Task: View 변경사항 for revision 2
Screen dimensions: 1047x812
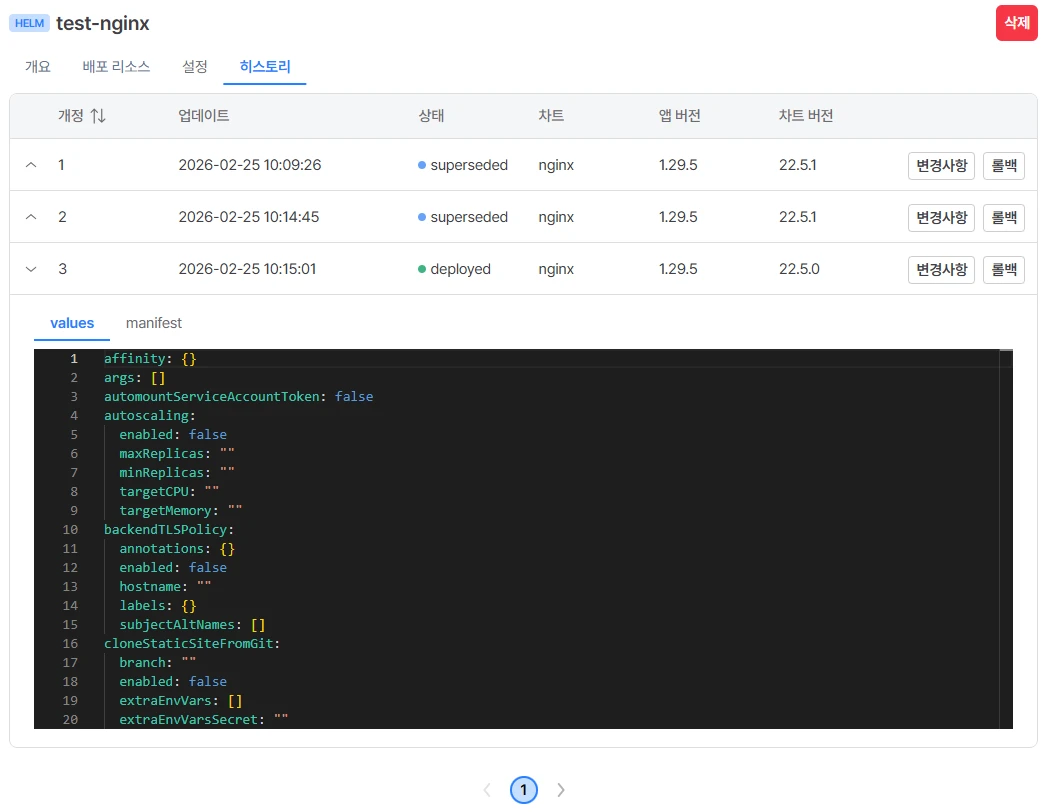Action: coord(941,218)
